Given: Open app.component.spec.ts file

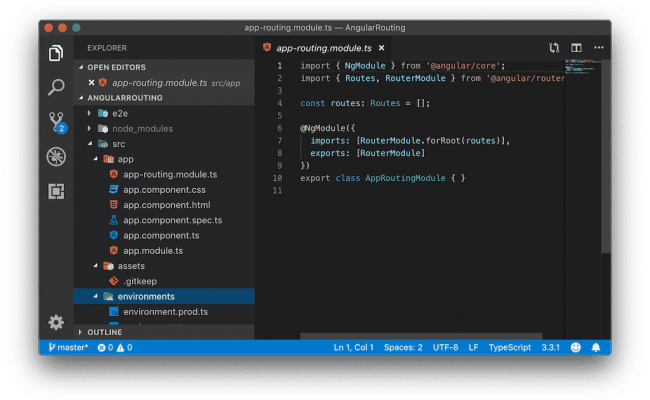Looking at the screenshot, I should (x=172, y=220).
